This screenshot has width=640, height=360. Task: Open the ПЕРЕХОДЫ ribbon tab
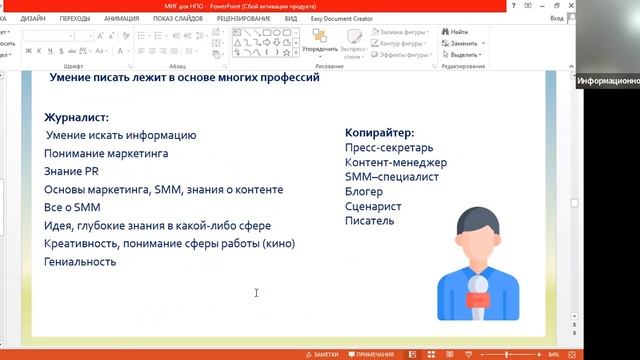tap(75, 19)
